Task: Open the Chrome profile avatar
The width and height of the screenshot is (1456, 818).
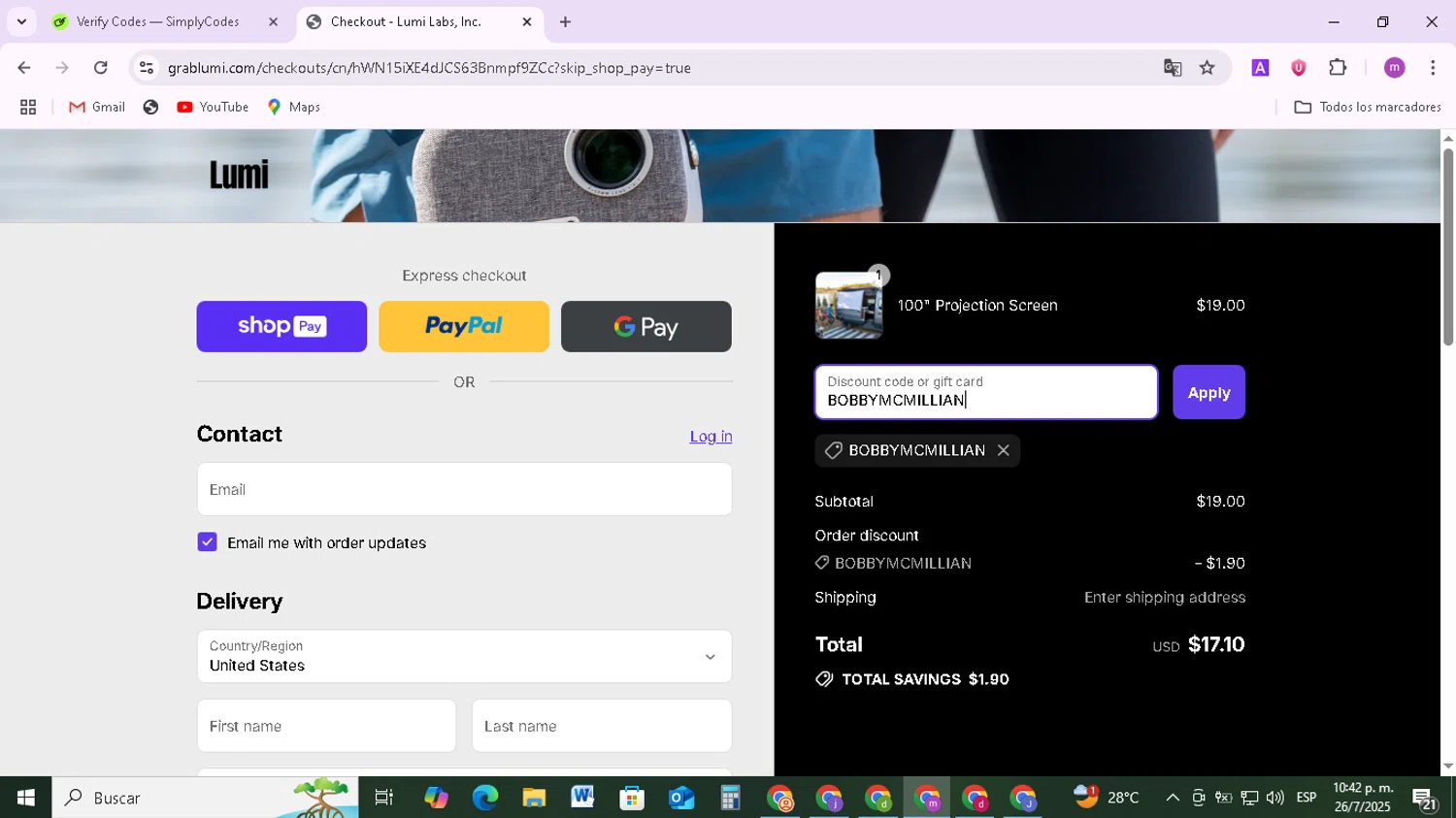Action: pos(1395,68)
